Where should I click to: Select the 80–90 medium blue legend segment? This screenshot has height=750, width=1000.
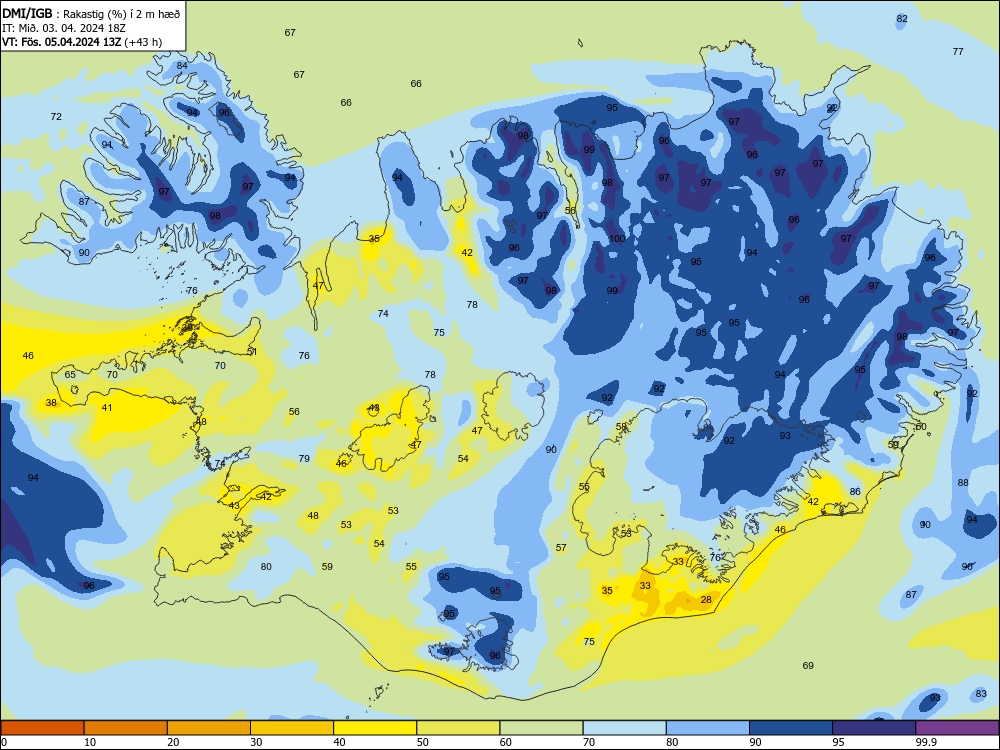(708, 728)
